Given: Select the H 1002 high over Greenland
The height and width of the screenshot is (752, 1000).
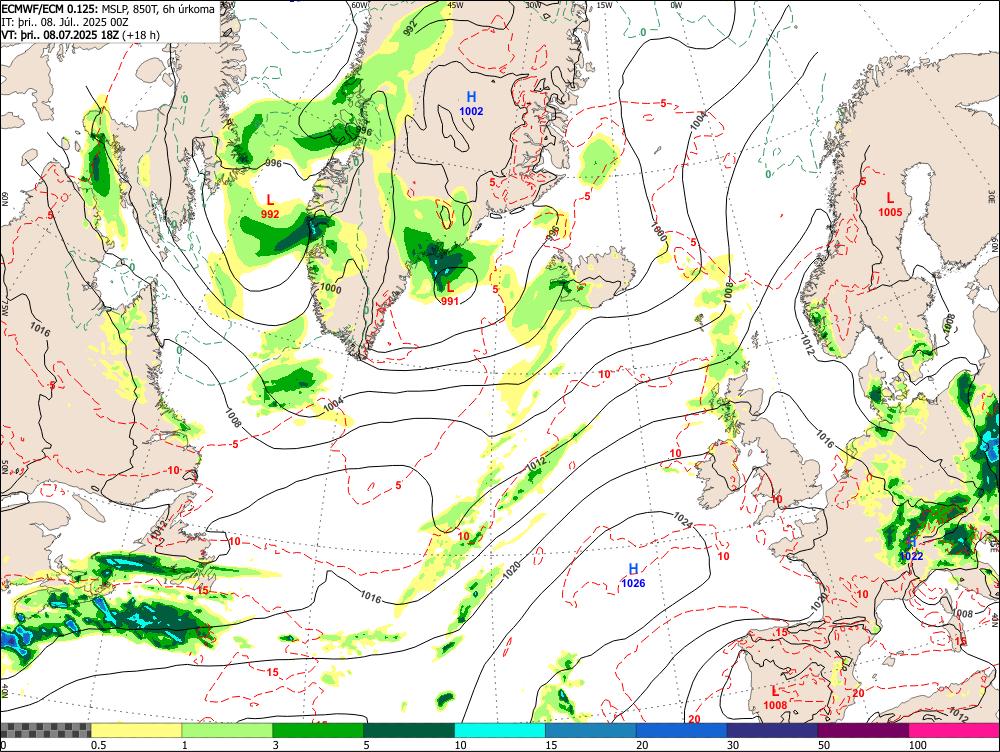Looking at the screenshot, I should 471,103.
